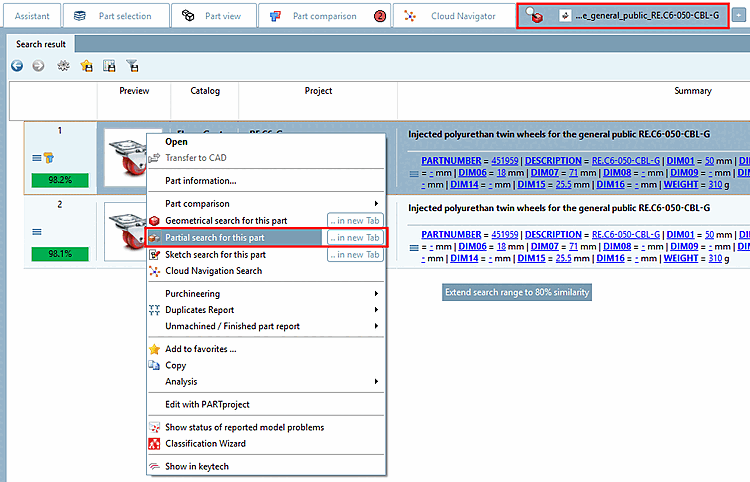Viewport: 750px width, 482px height.
Task: Click the Part view cube icon
Action: click(x=188, y=16)
